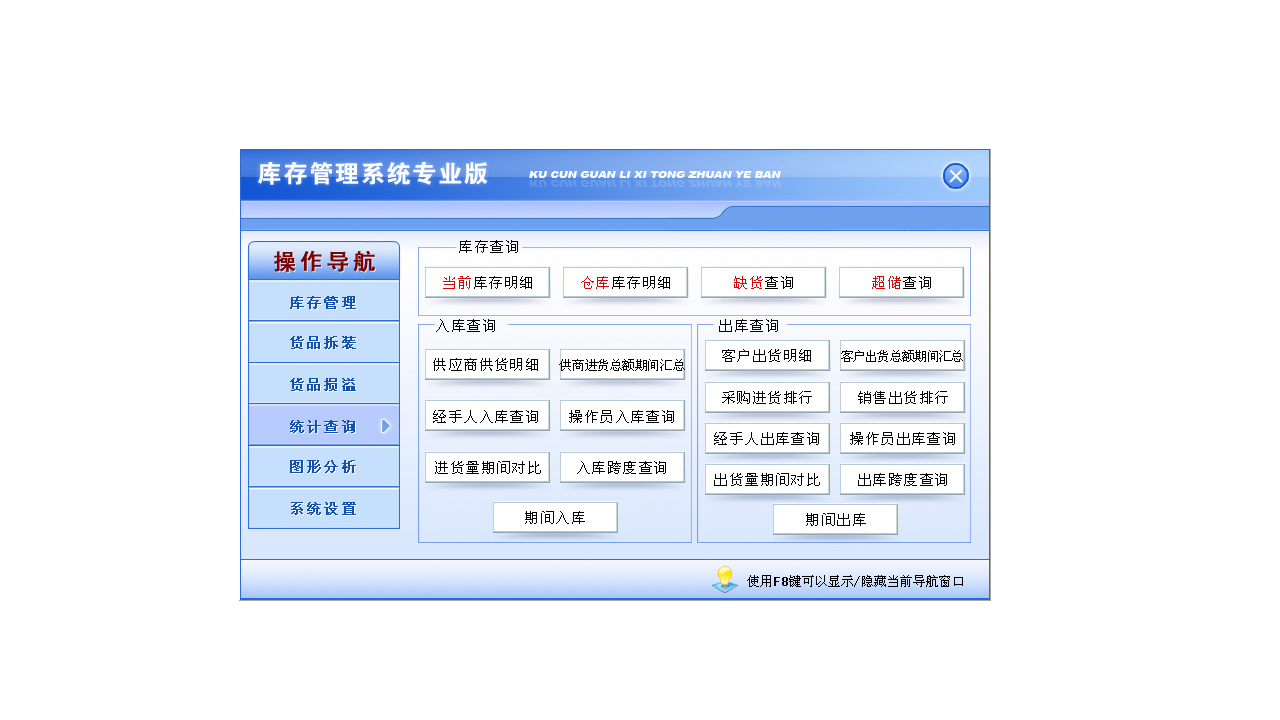Viewport: 1280px width, 720px height.
Task: Open 仓库库存明细 query
Action: [x=625, y=282]
